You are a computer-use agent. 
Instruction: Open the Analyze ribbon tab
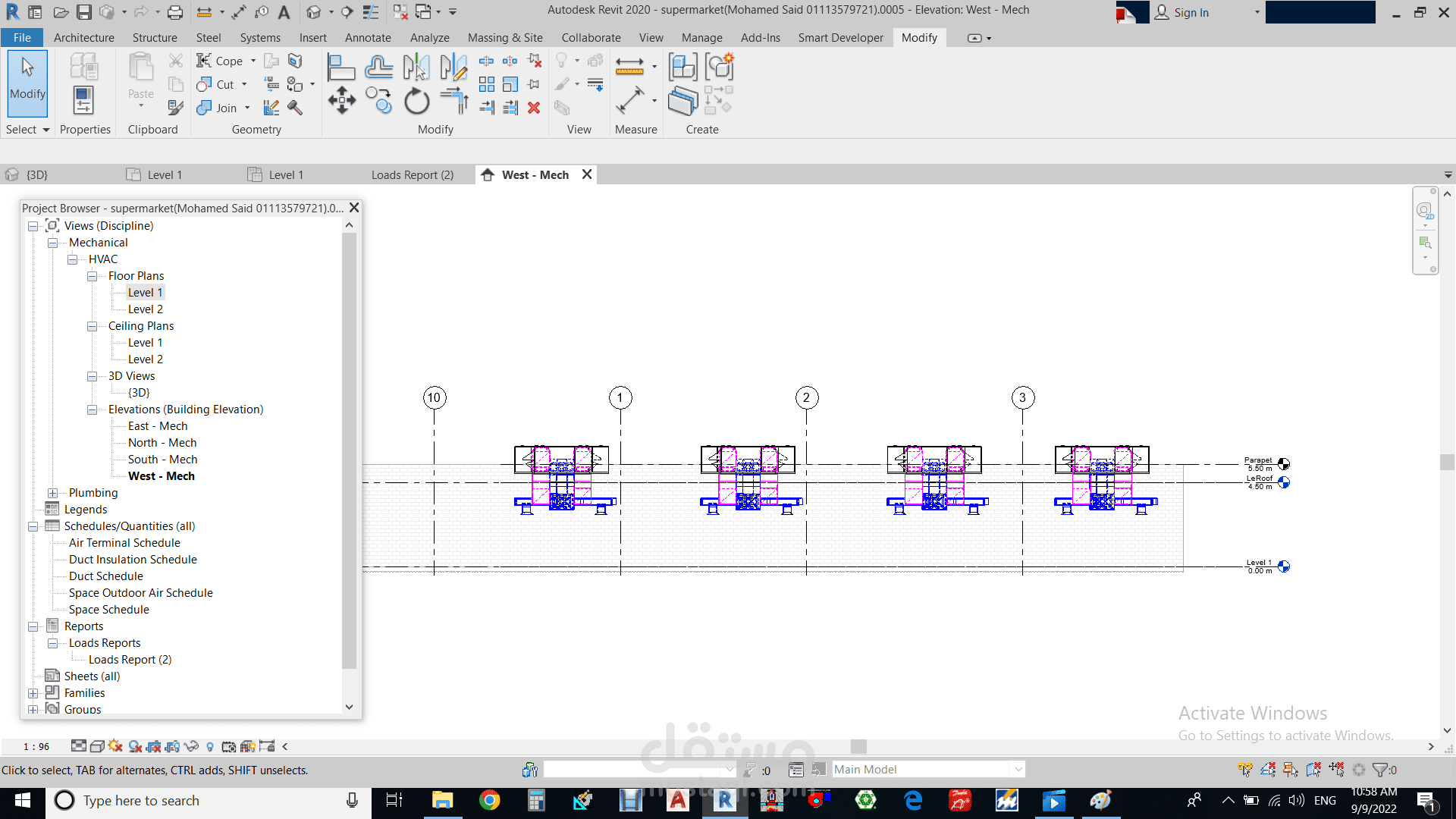[429, 38]
